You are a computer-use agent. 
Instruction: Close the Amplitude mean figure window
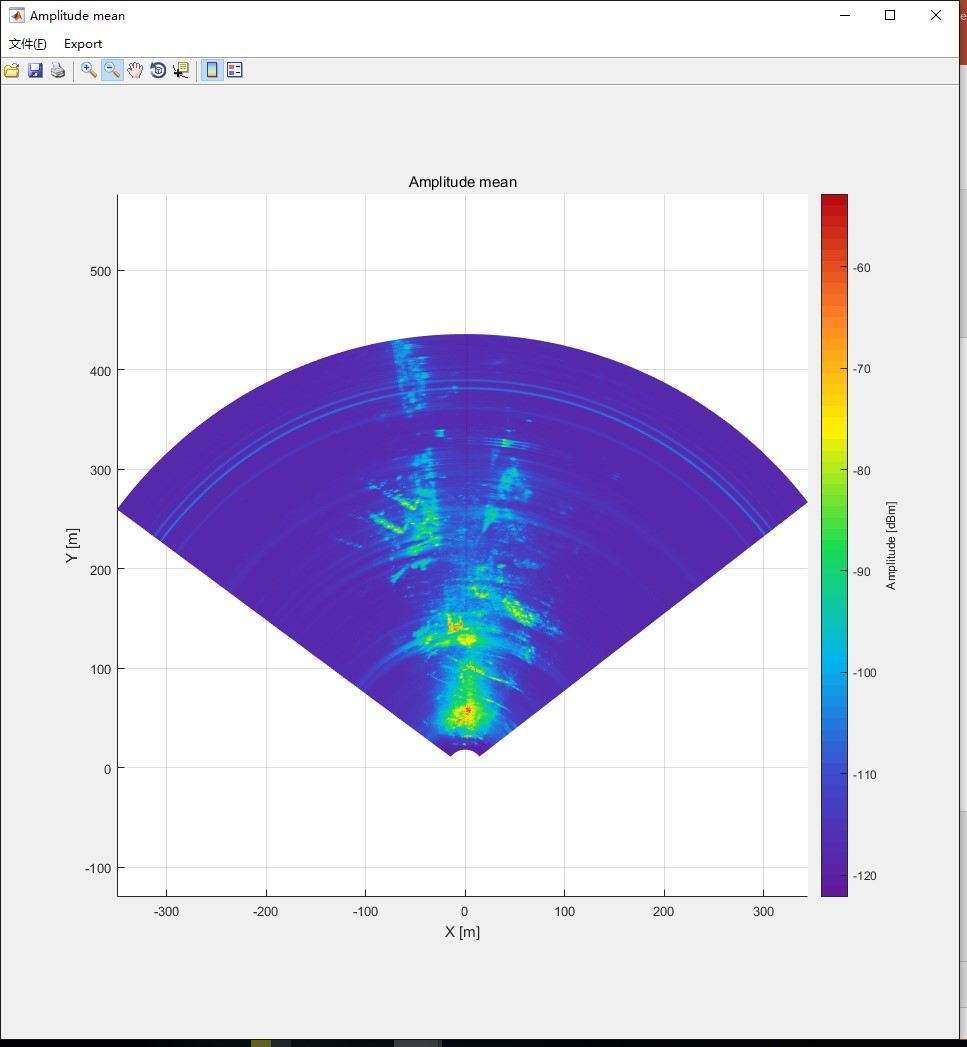click(936, 15)
